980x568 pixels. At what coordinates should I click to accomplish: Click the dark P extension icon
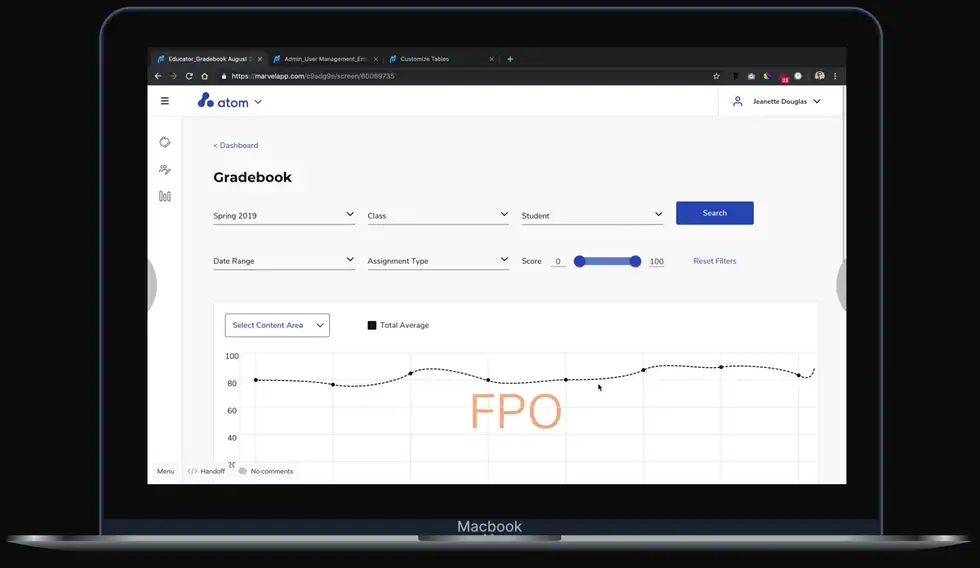point(736,76)
